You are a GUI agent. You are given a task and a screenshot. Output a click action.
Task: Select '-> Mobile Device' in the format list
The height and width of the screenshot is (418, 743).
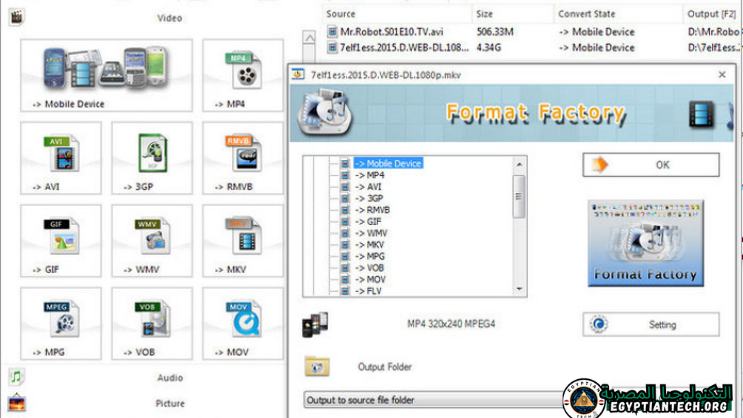[388, 163]
